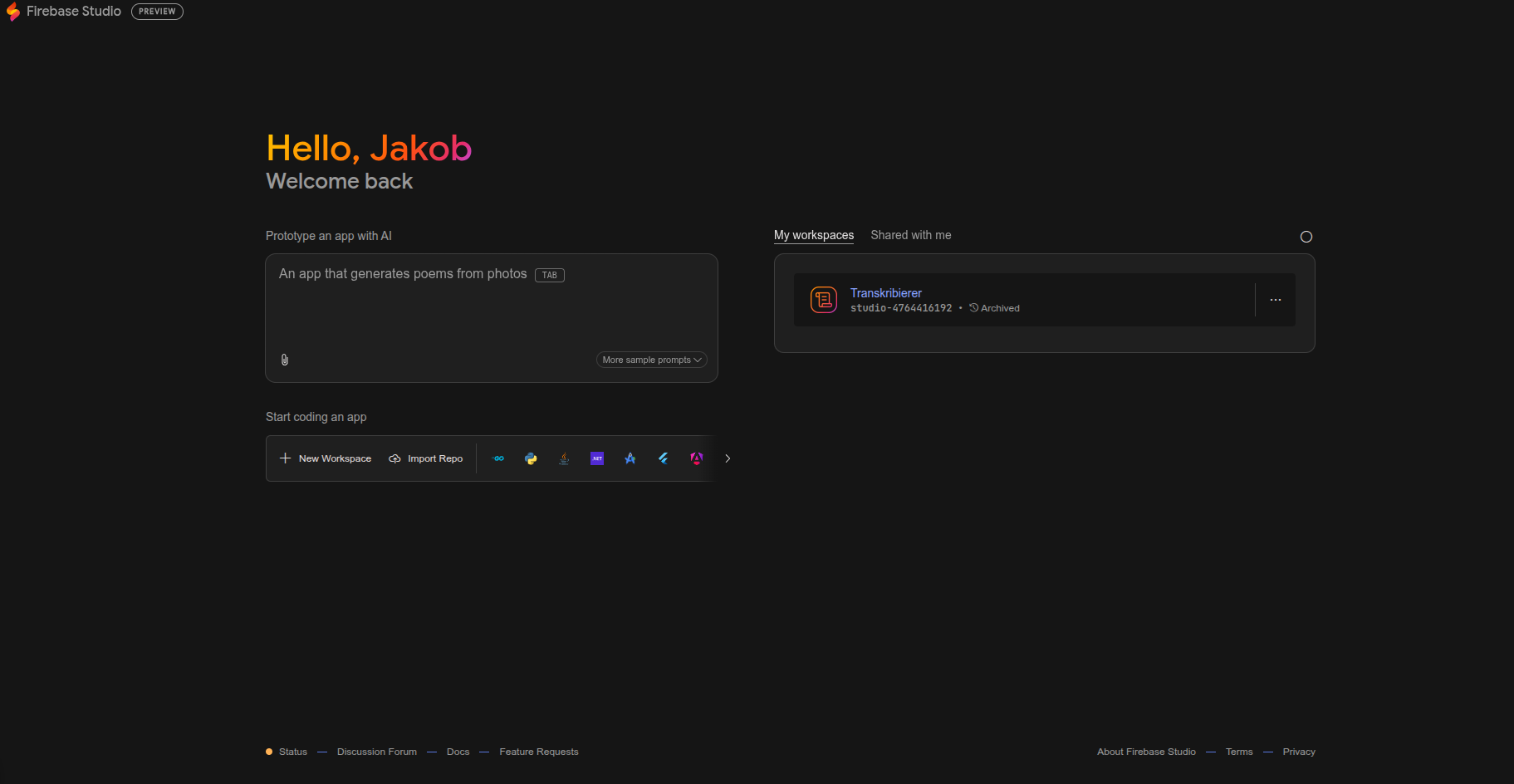Start a Flutter template workspace
The image size is (1514, 784).
coord(664,458)
